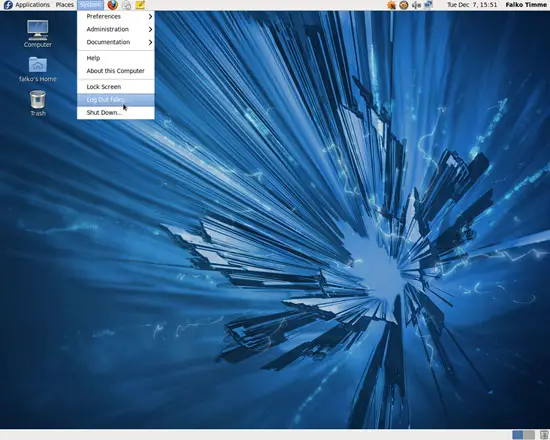The image size is (550, 440).
Task: Open the Falko Timme user menu
Action: 526,5
